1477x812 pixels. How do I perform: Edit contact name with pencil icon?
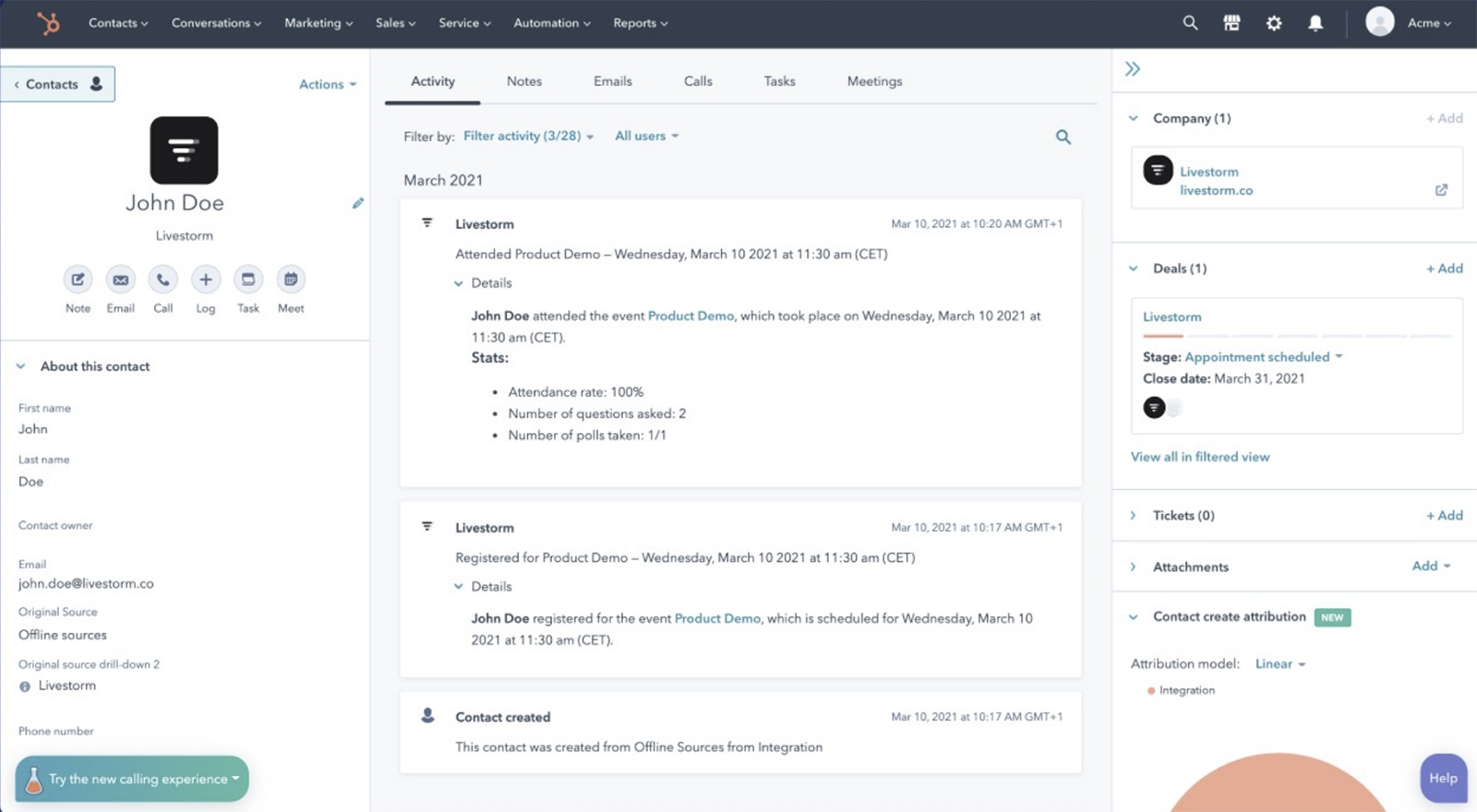pyautogui.click(x=358, y=203)
